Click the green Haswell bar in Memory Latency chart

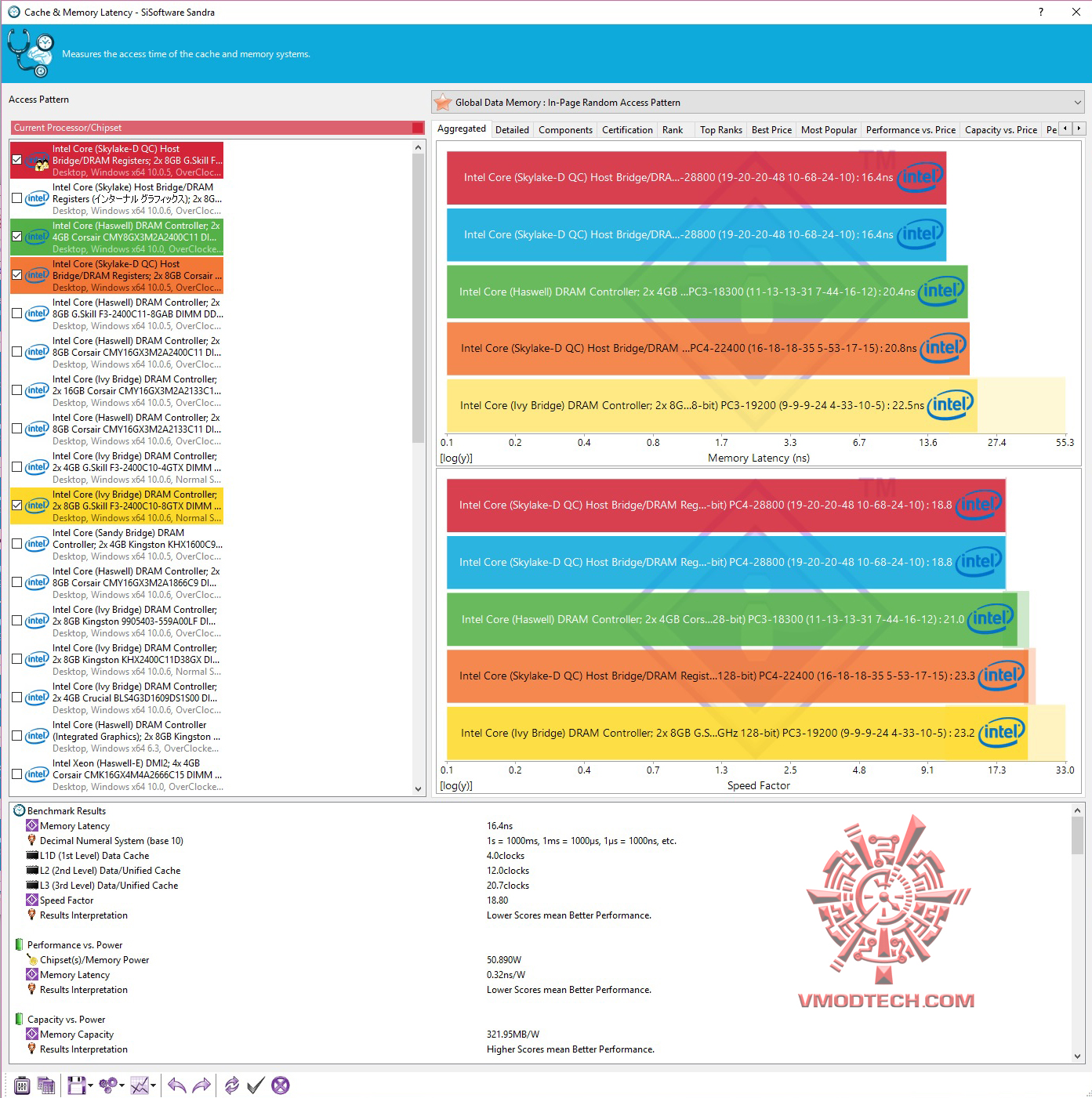pyautogui.click(x=707, y=292)
